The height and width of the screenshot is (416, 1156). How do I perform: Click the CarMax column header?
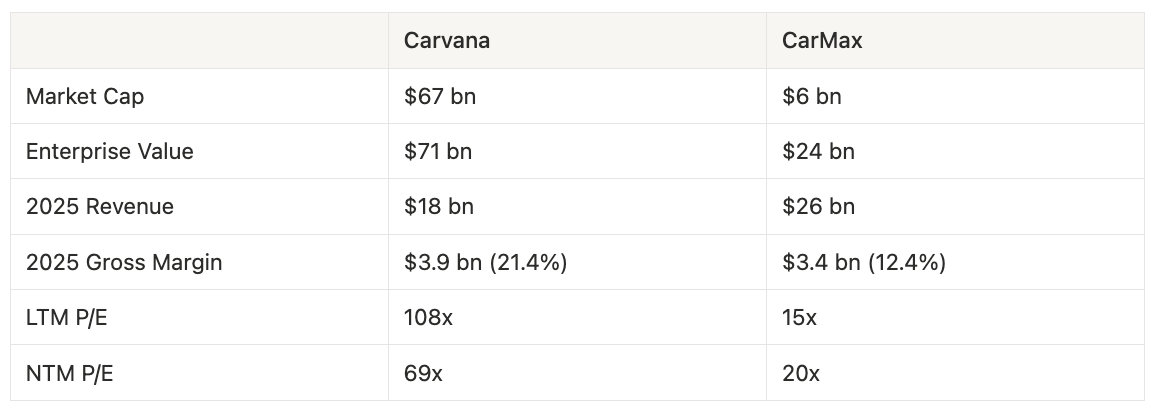pos(822,41)
